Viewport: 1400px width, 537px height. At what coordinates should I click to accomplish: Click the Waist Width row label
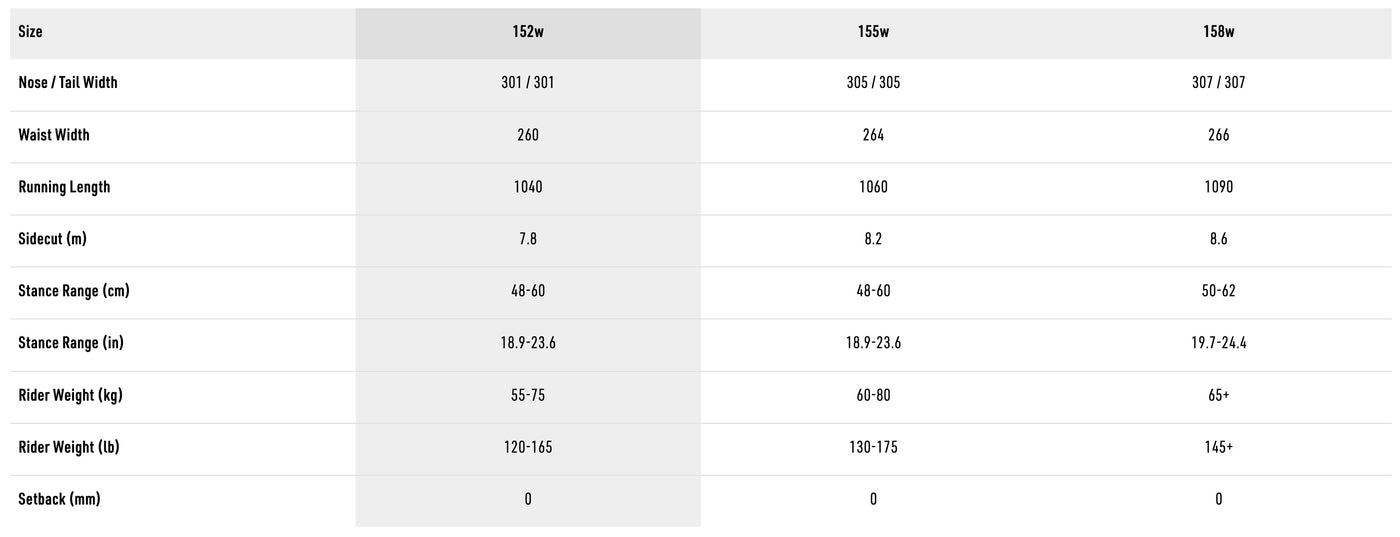point(54,135)
